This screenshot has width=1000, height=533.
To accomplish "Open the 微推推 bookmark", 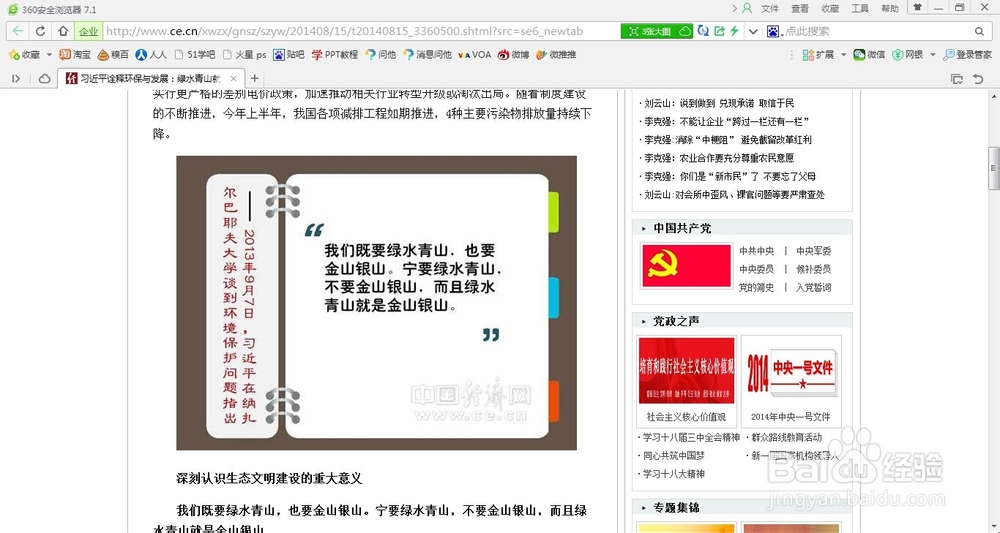I will pos(556,55).
